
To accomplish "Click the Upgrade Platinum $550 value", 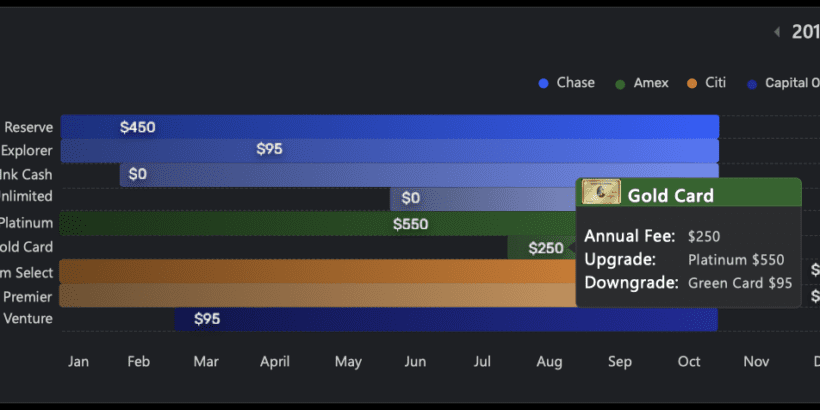I will (x=736, y=260).
